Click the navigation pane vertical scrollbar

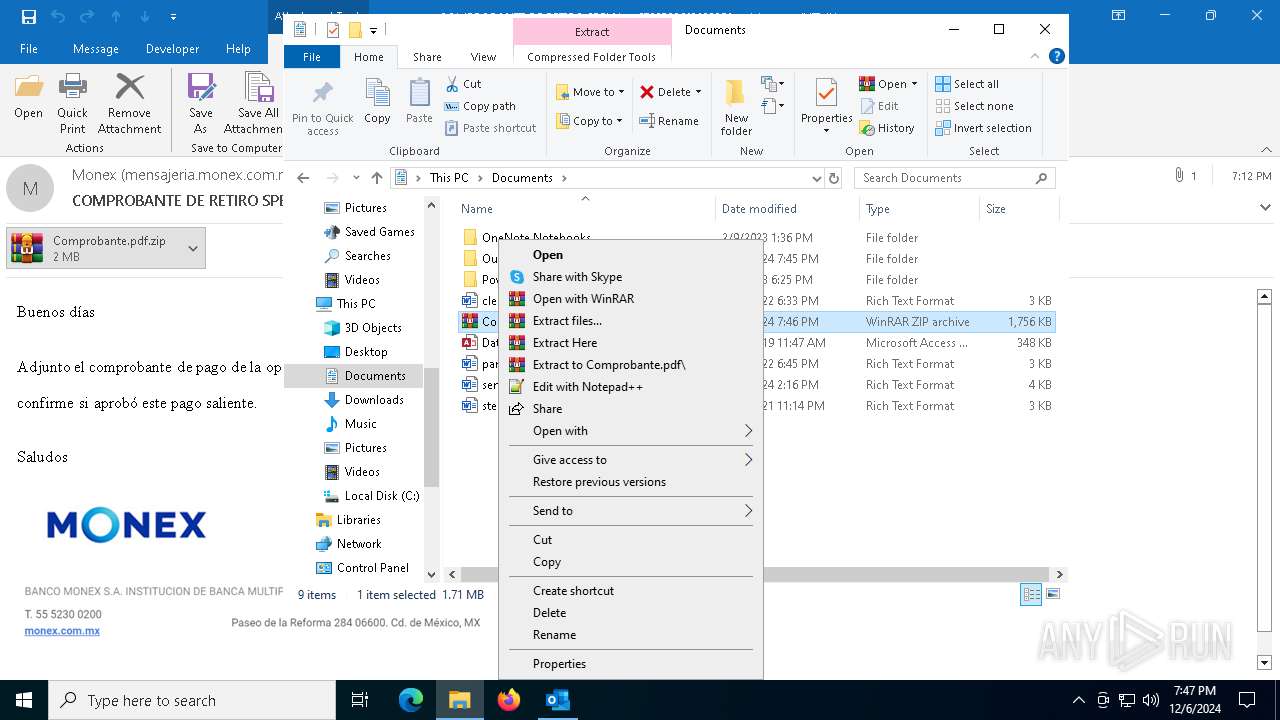[x=432, y=425]
